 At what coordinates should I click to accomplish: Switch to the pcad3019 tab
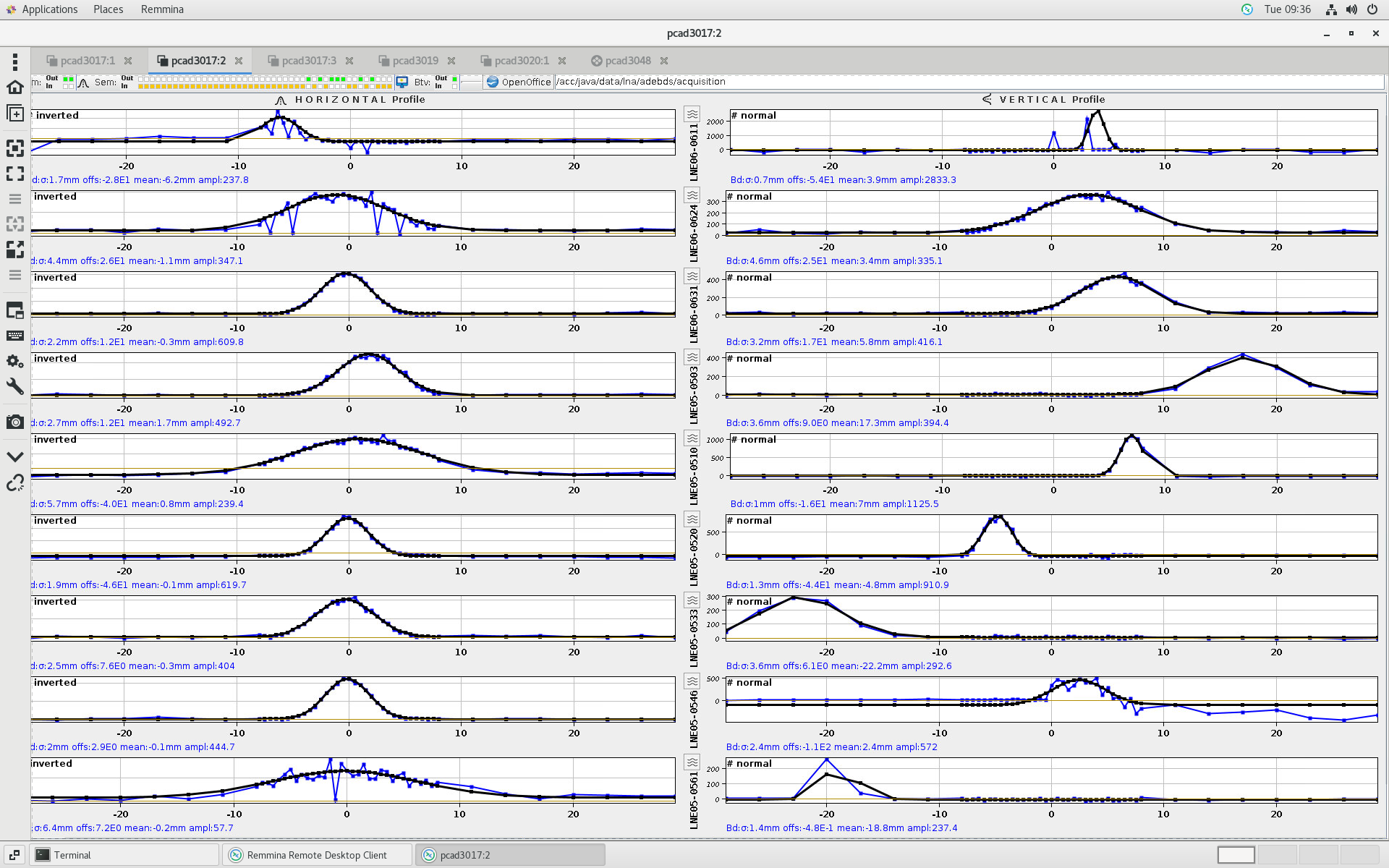click(415, 61)
